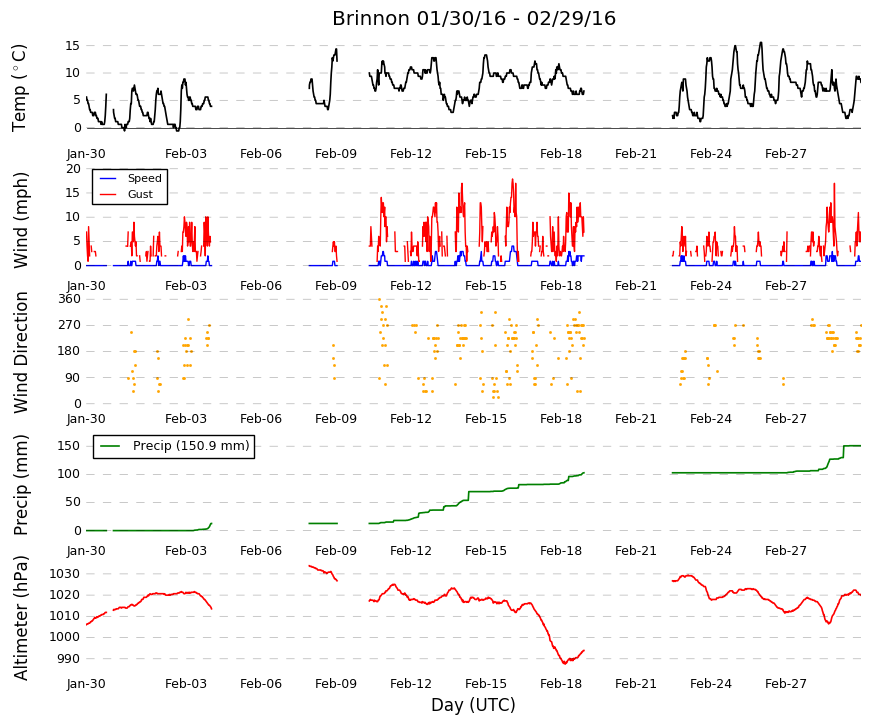The width and height of the screenshot is (871, 725).
Task: Click the blue Speed legend line swatch
Action: [x=108, y=178]
